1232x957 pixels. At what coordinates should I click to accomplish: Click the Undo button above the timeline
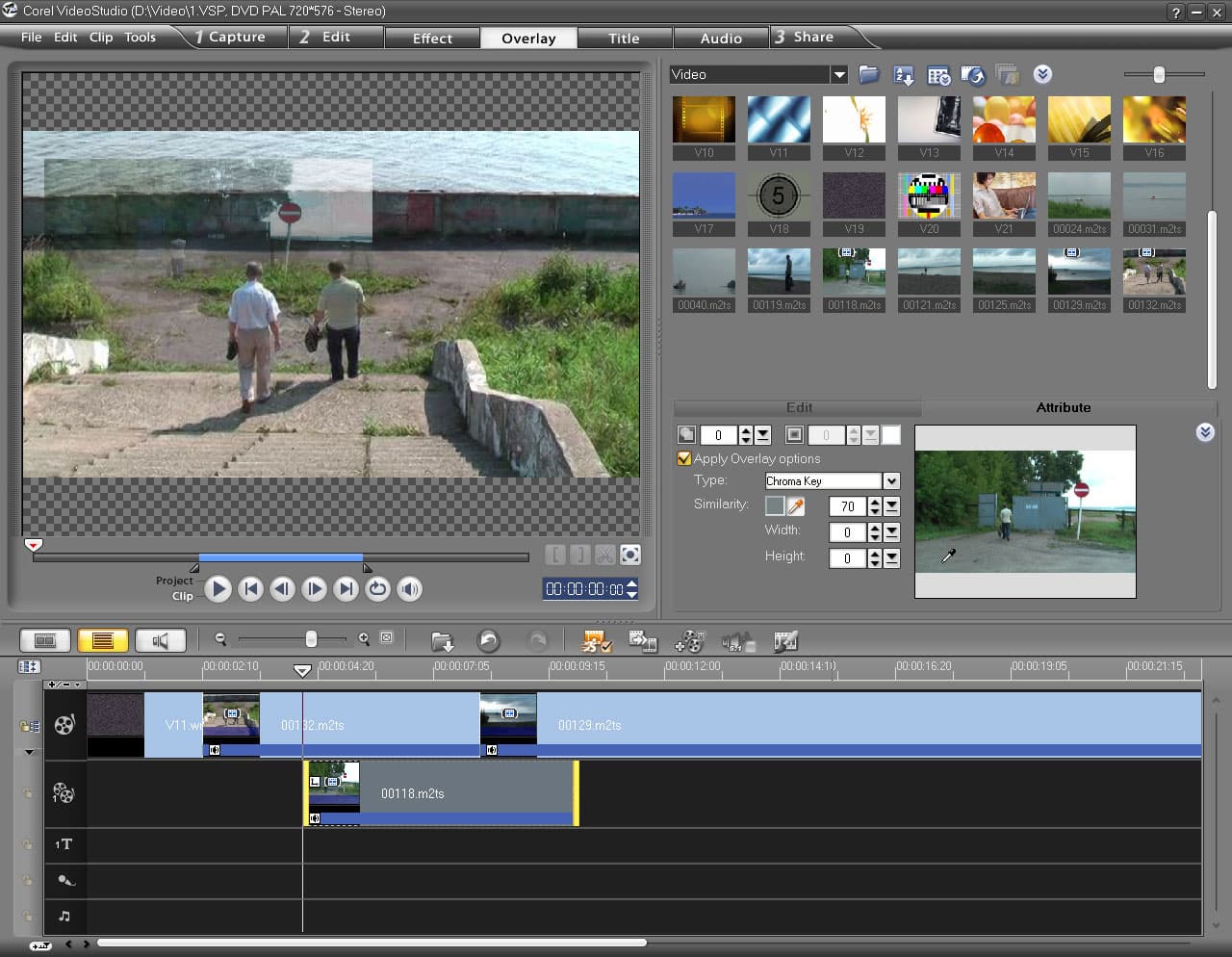tap(488, 641)
